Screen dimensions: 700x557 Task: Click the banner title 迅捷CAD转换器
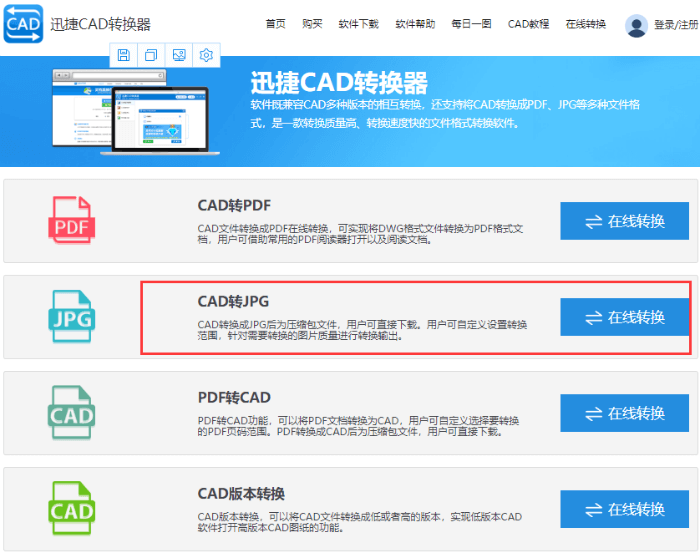tap(339, 83)
